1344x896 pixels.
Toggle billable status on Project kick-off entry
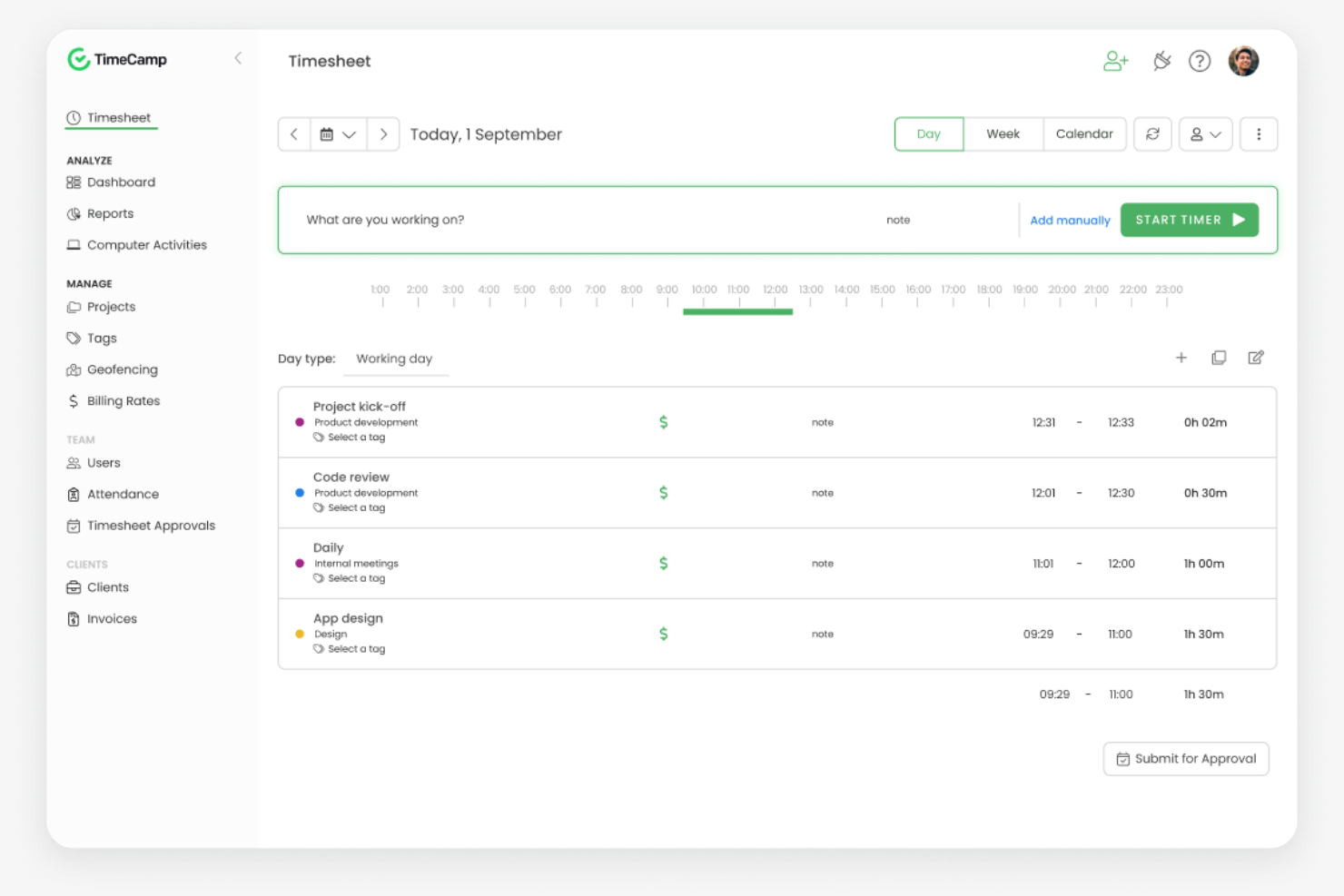664,421
